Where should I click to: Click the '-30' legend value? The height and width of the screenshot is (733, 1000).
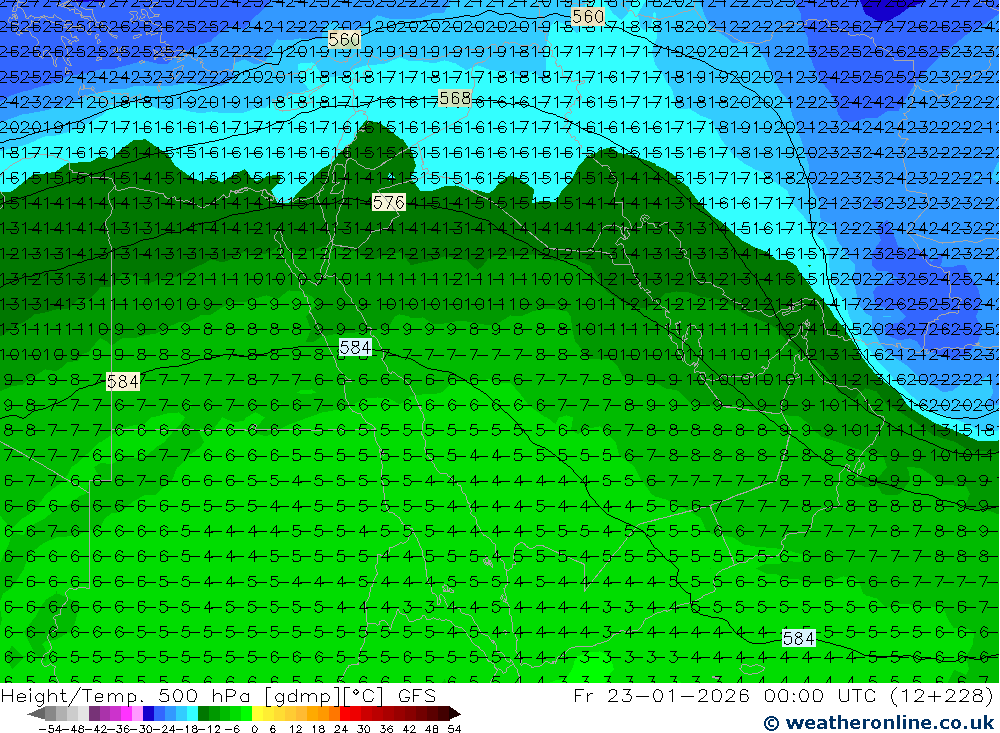(x=143, y=729)
